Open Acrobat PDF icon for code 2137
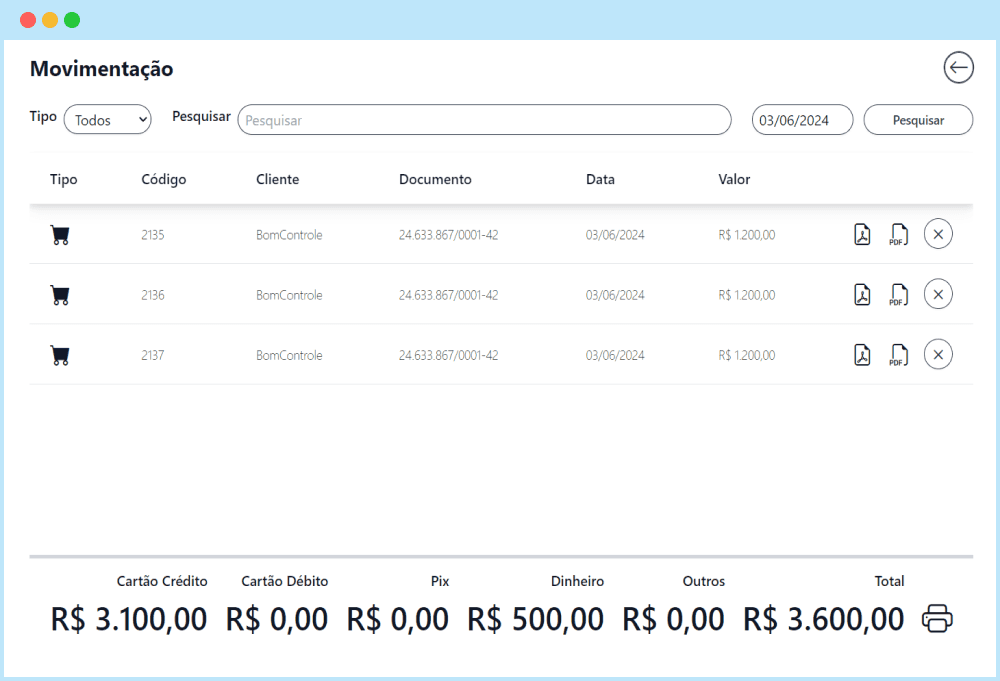 coord(862,355)
